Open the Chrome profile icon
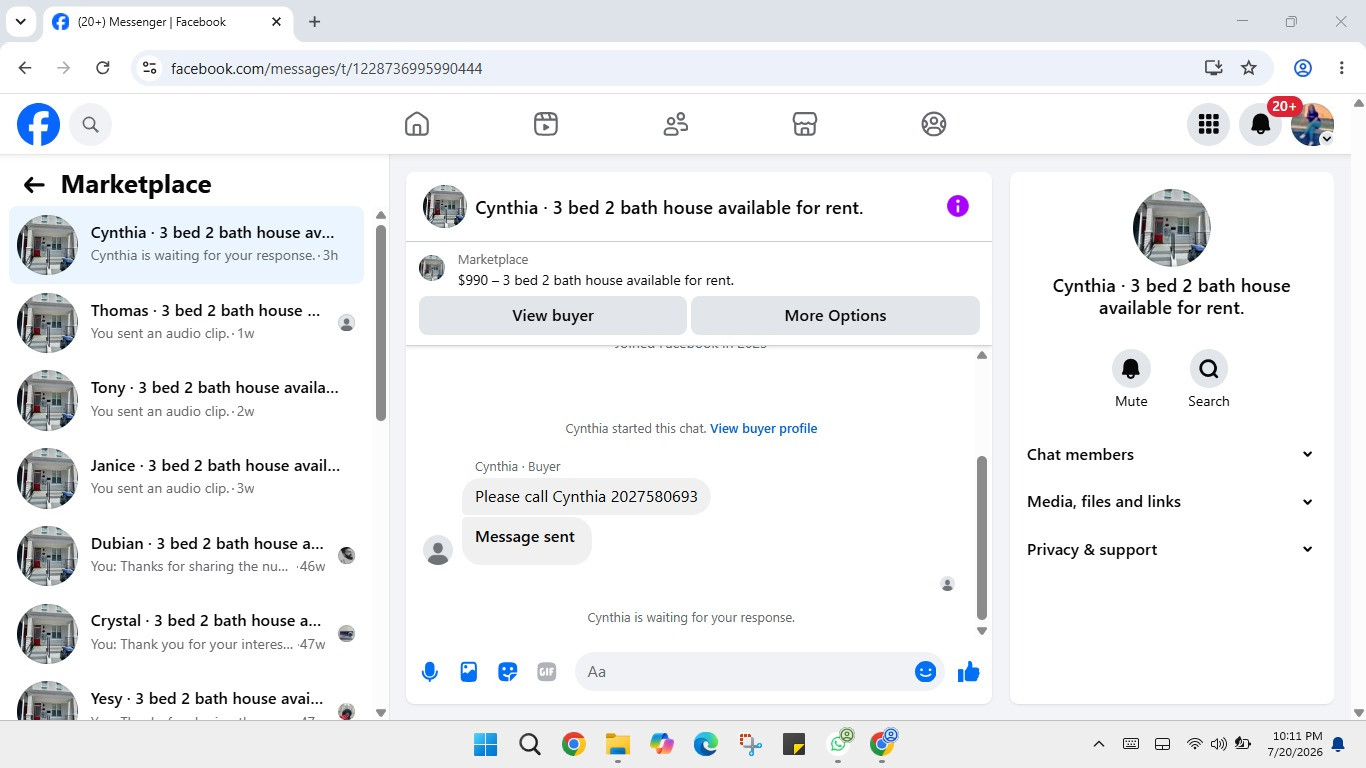Viewport: 1366px width, 768px height. pos(1303,68)
